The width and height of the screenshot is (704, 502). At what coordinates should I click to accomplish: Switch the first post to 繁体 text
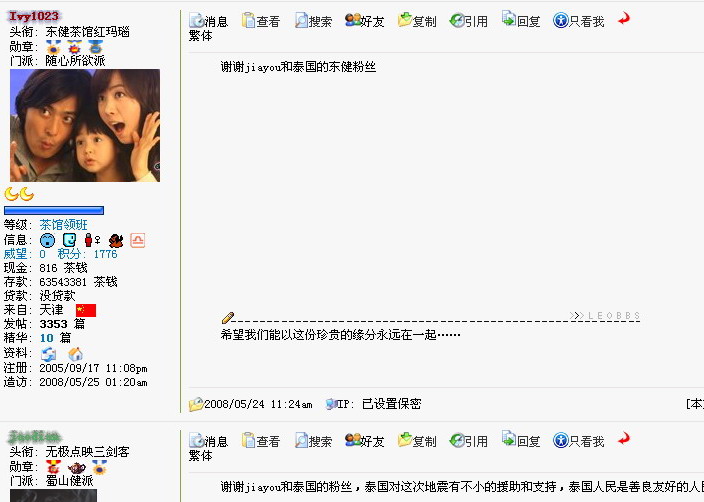(x=200, y=36)
